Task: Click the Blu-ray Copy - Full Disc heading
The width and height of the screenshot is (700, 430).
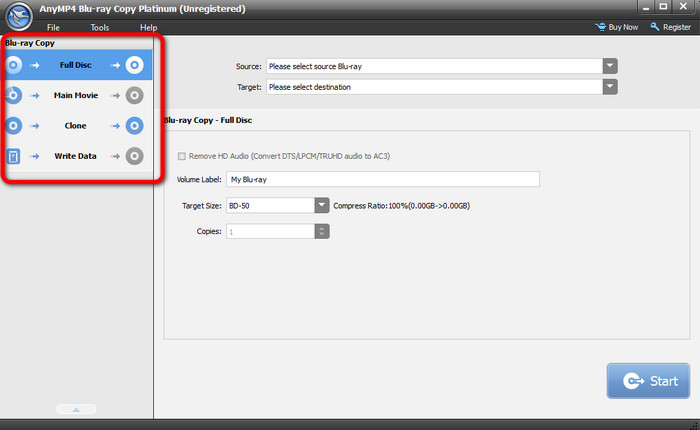Action: [208, 120]
